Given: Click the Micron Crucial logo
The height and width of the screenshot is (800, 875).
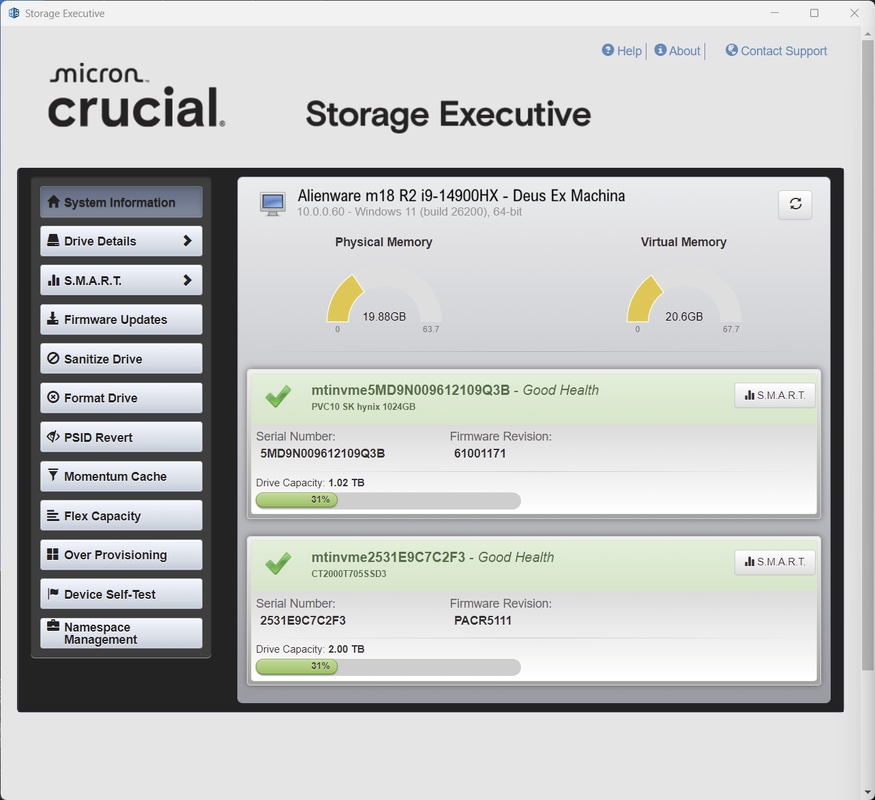Looking at the screenshot, I should pos(137,96).
